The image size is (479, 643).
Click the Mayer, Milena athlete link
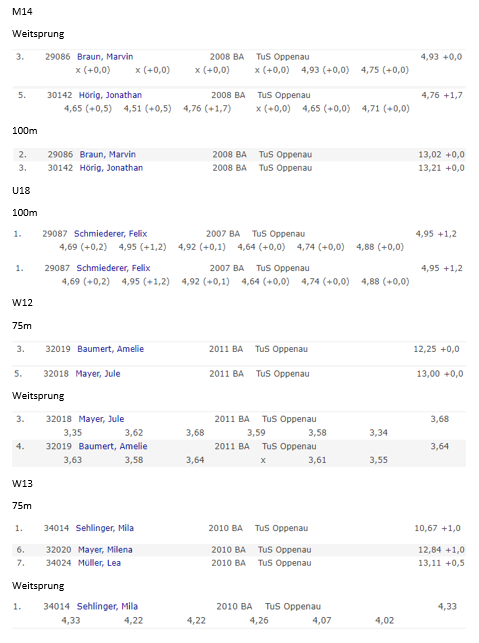tap(105, 550)
